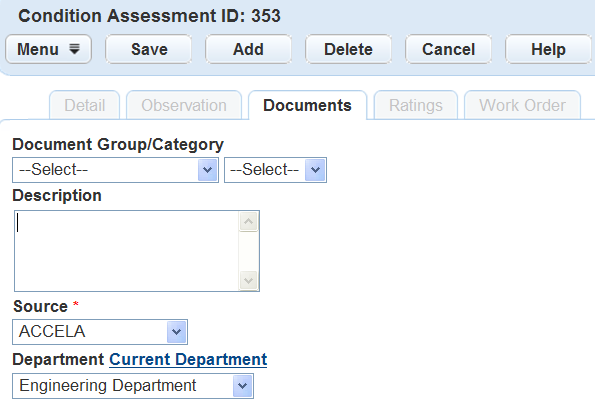Switch to the Observation tab
Image resolution: width=595 pixels, height=406 pixels.
pos(184,105)
